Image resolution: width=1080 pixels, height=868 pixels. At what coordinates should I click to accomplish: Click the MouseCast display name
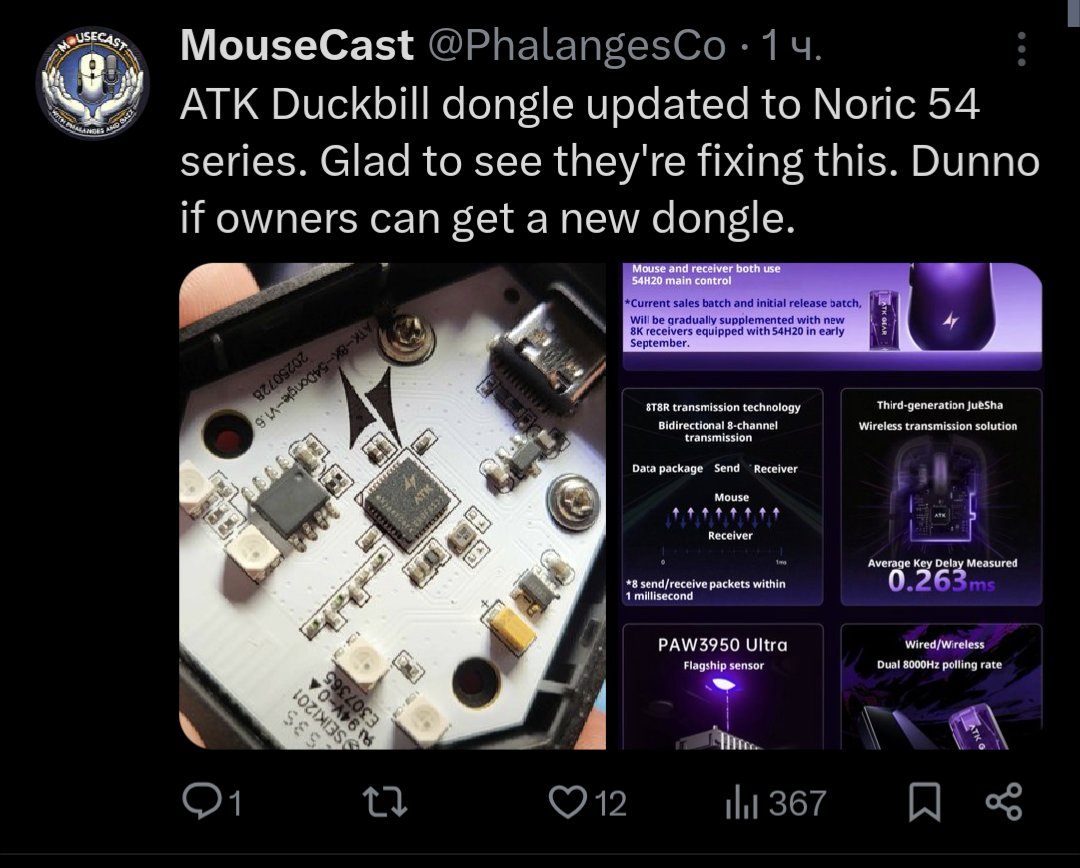pos(297,46)
